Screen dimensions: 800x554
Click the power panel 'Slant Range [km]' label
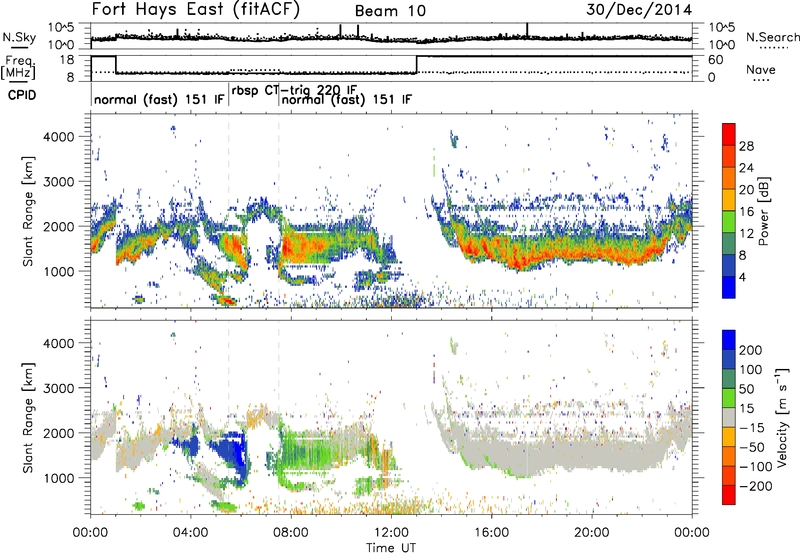pyautogui.click(x=28, y=211)
